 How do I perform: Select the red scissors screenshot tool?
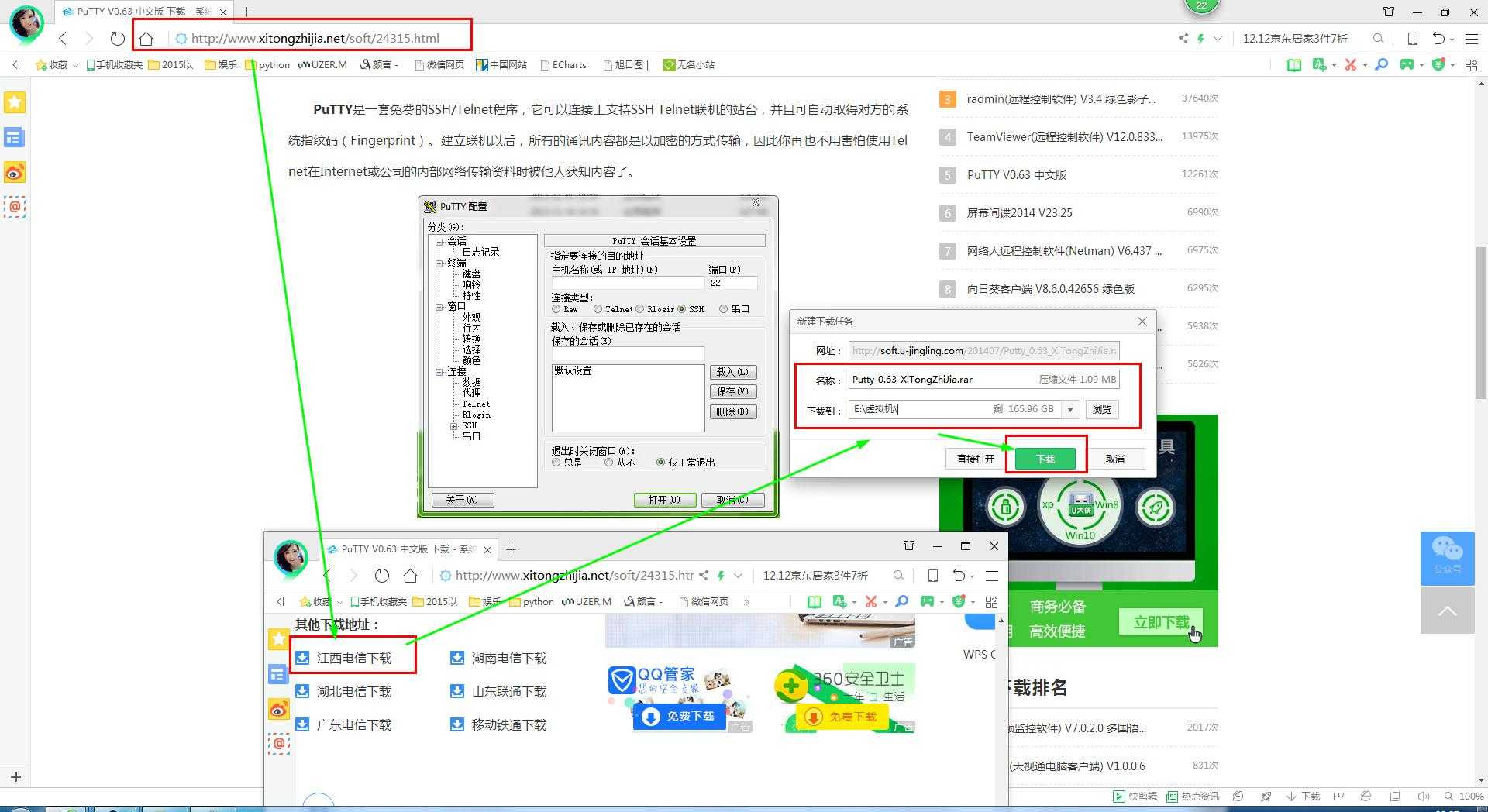pyautogui.click(x=1351, y=65)
